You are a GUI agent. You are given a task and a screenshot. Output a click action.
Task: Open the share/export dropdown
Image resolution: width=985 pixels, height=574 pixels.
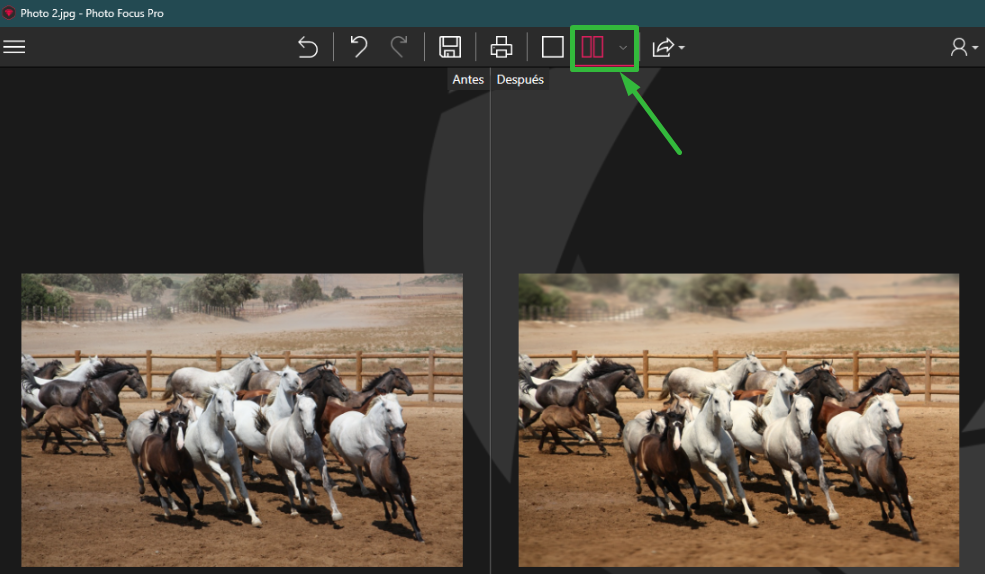pos(668,47)
